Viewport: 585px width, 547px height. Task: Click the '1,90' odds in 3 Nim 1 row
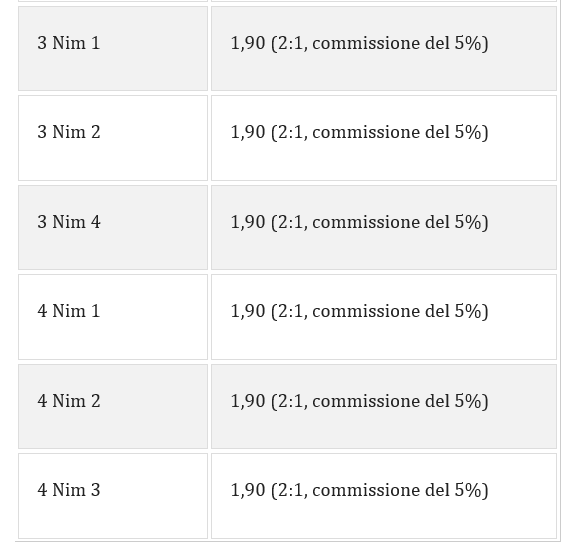[x=248, y=43]
